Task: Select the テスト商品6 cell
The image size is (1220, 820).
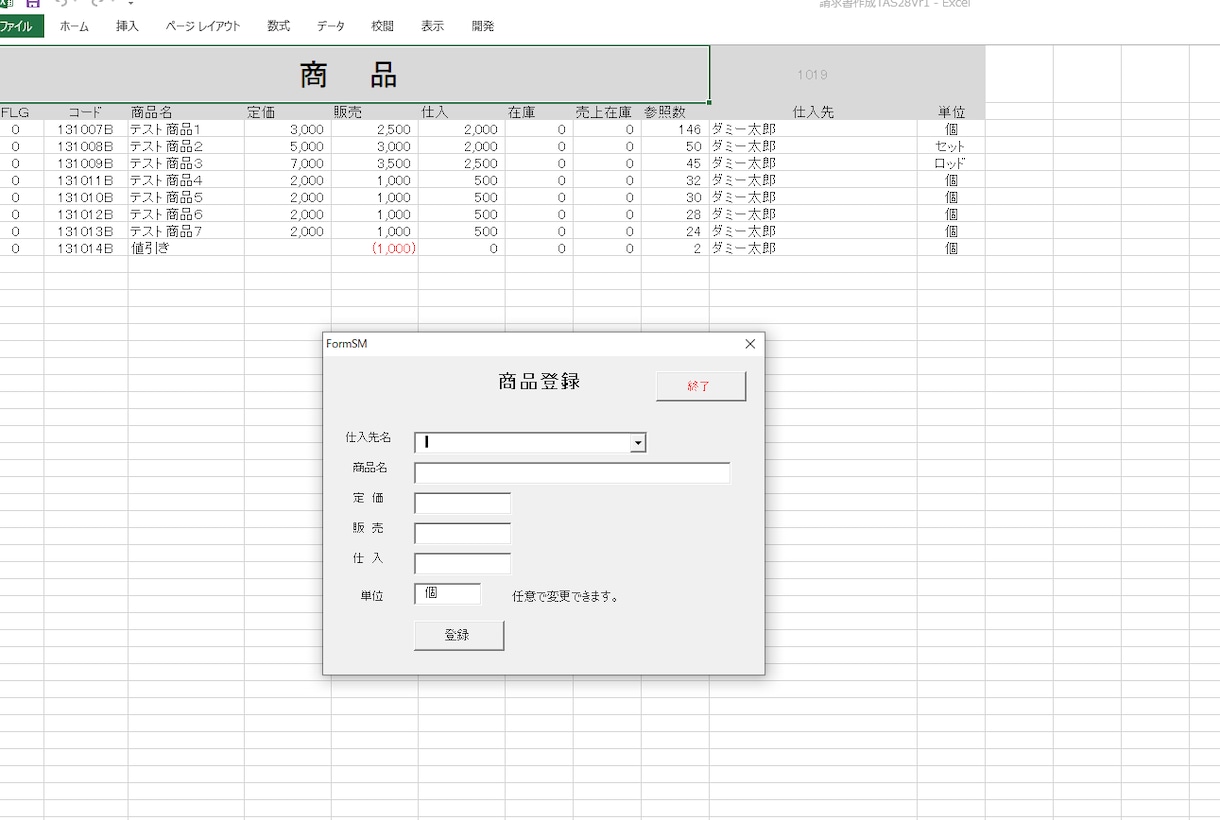Action: 186,214
